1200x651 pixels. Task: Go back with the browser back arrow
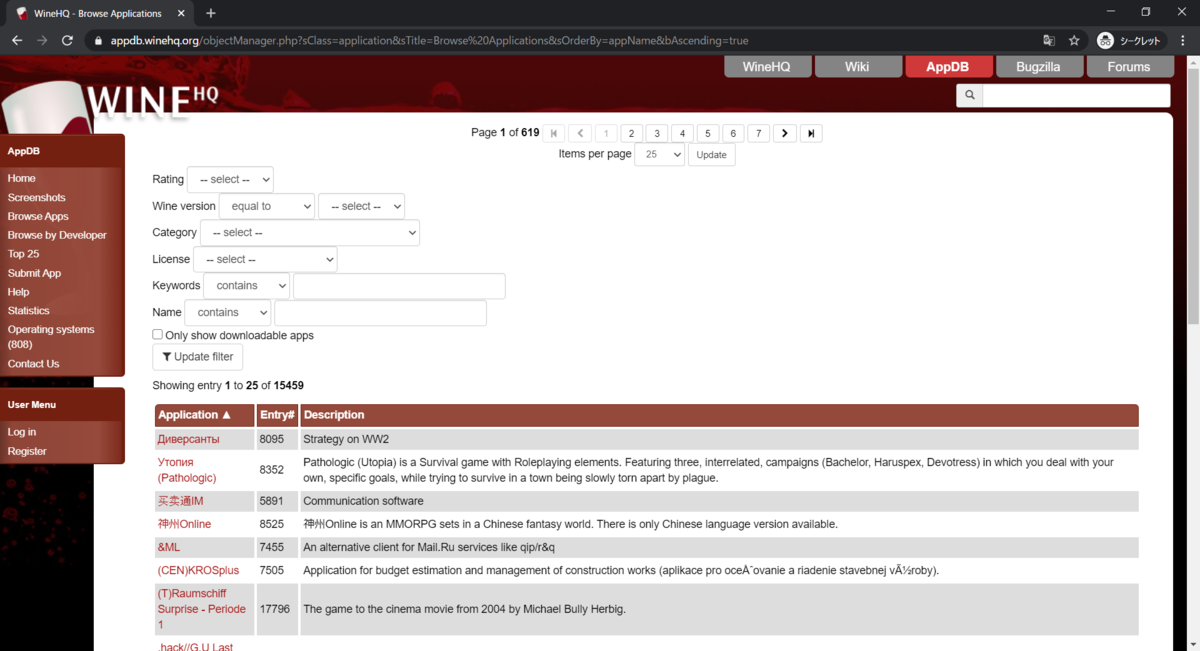[x=17, y=41]
